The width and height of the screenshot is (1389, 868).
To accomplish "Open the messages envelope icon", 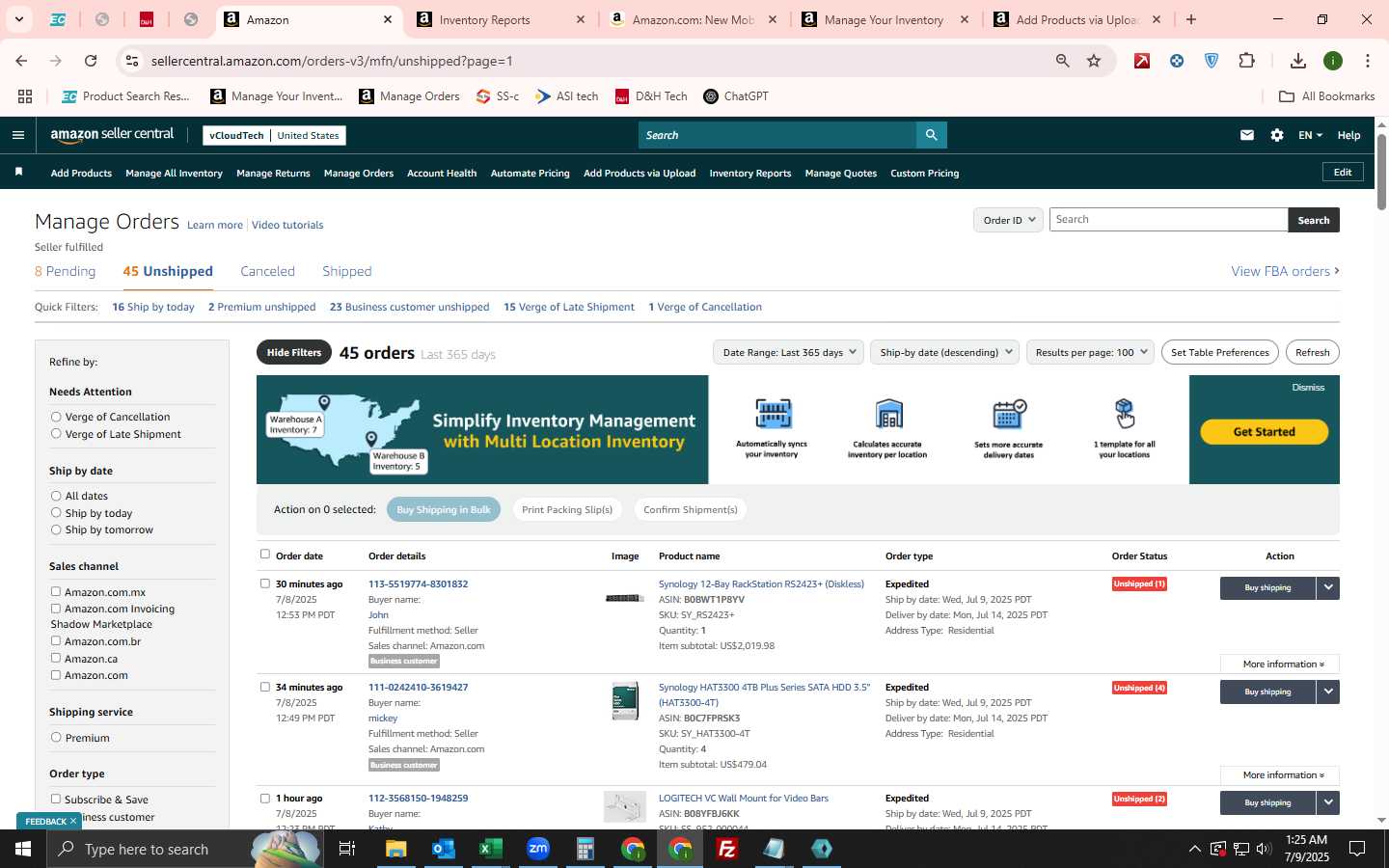I will pyautogui.click(x=1247, y=135).
